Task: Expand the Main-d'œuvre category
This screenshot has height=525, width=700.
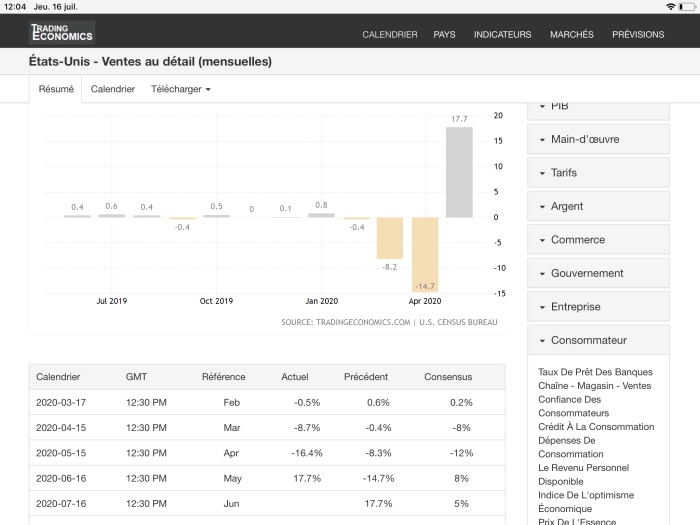Action: (x=598, y=139)
